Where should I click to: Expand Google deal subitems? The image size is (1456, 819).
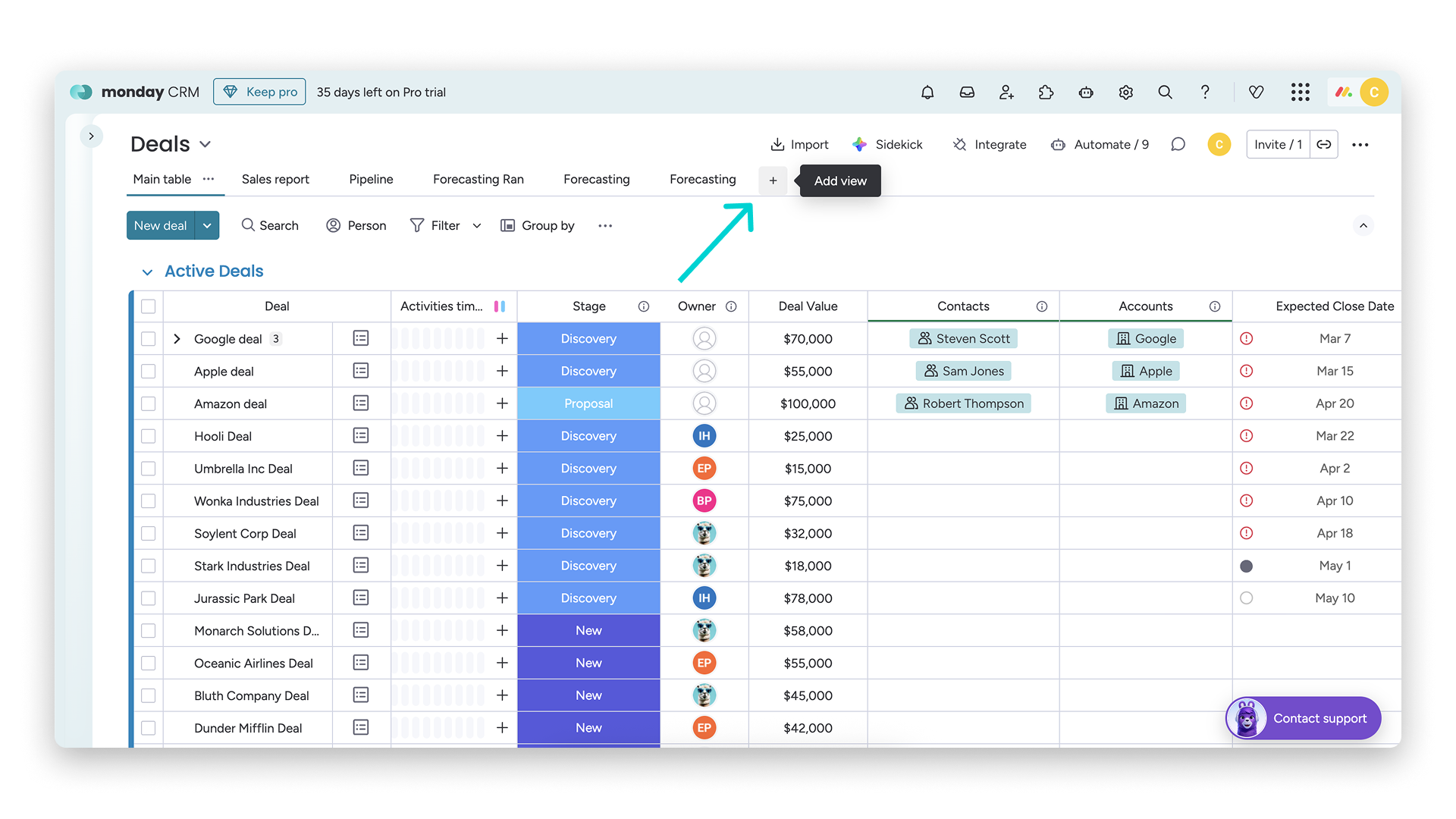(177, 339)
